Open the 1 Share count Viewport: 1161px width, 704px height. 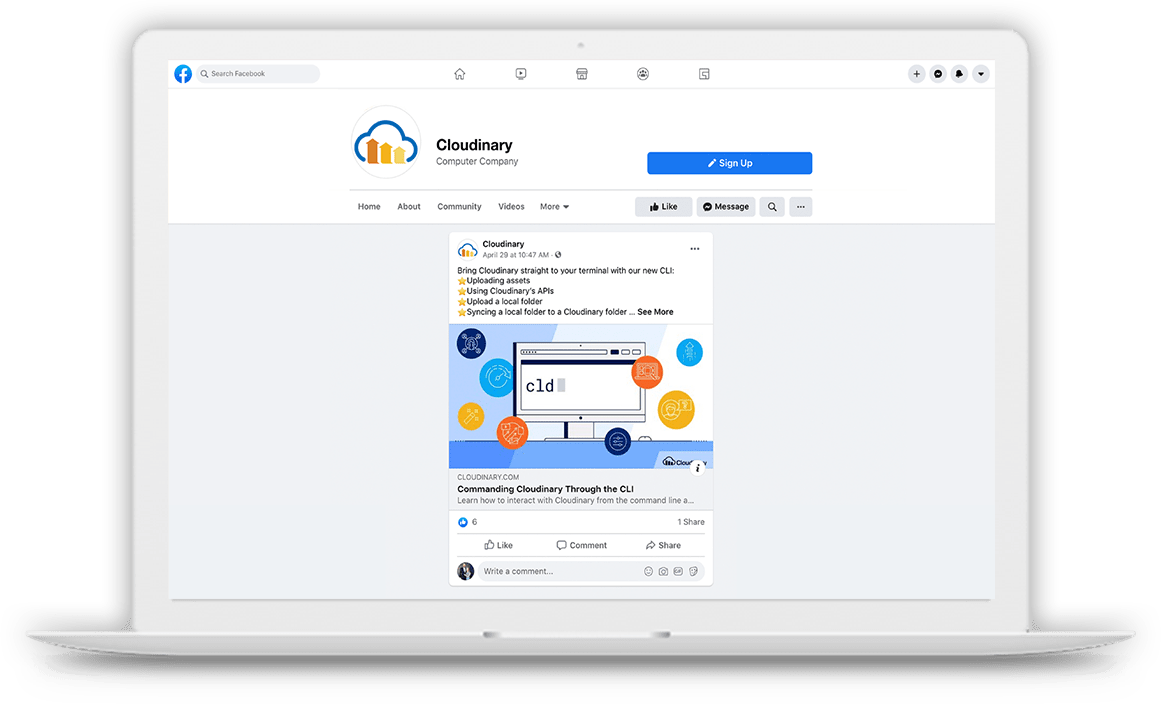pos(691,522)
